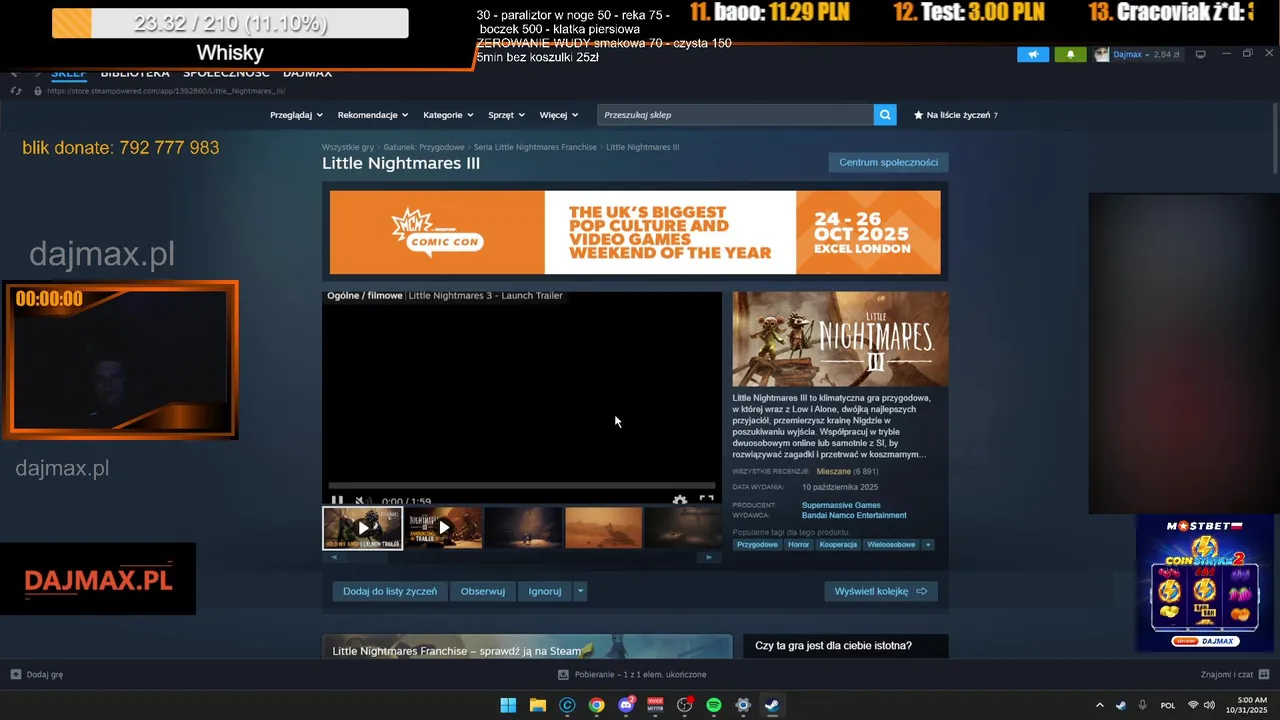The width and height of the screenshot is (1280, 720).
Task: Expand the Więcej menu
Action: tap(559, 115)
